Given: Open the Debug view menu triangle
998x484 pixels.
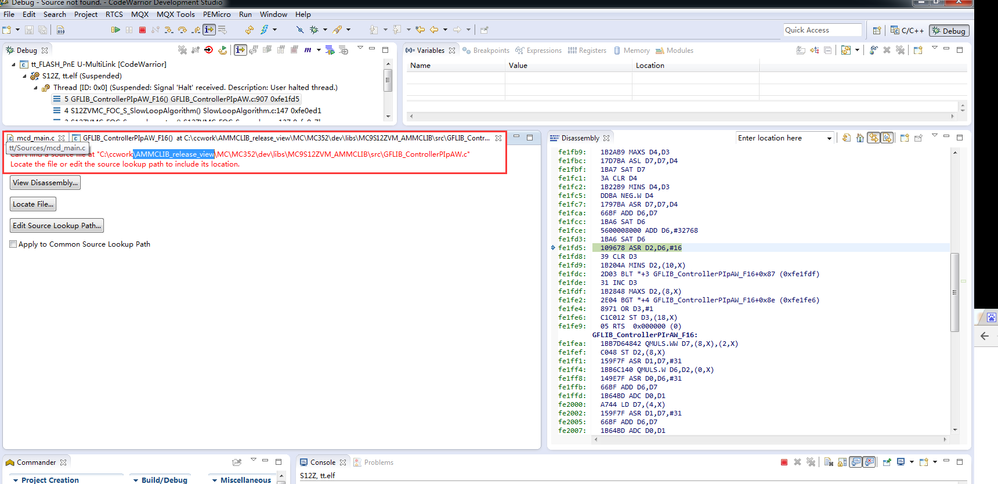Looking at the screenshot, I should click(360, 48).
